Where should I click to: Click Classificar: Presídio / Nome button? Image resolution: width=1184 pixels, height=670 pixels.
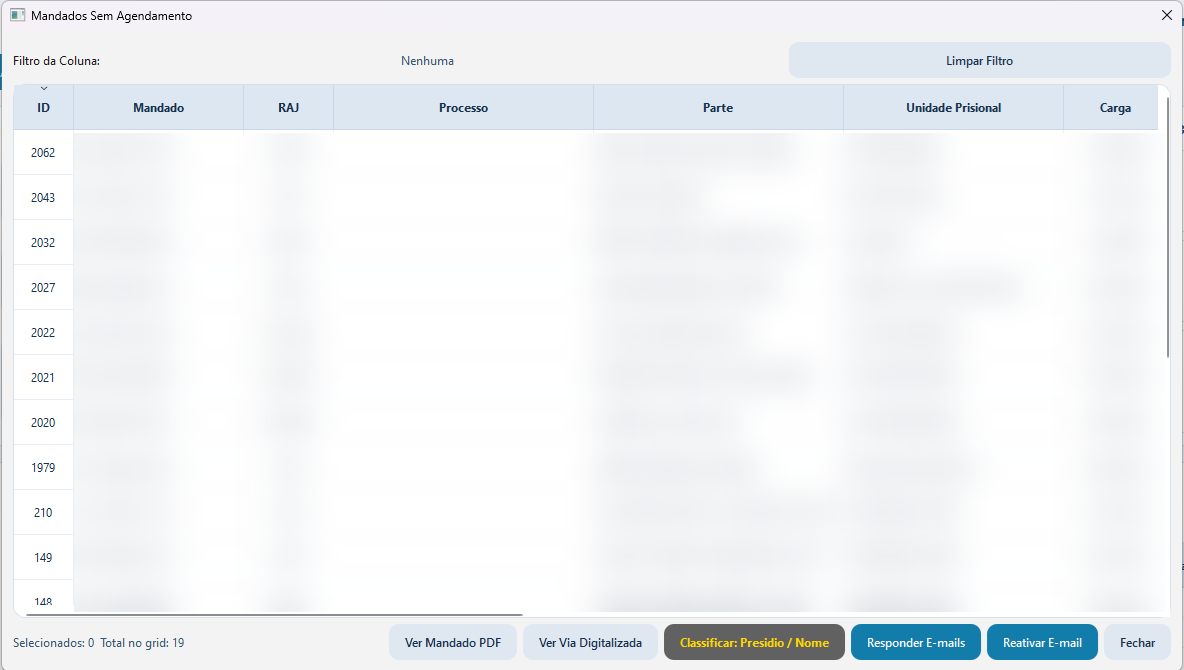tap(754, 643)
